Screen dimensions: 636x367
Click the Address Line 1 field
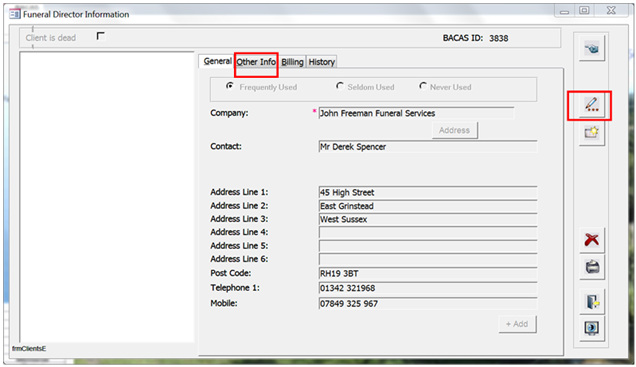pos(428,192)
